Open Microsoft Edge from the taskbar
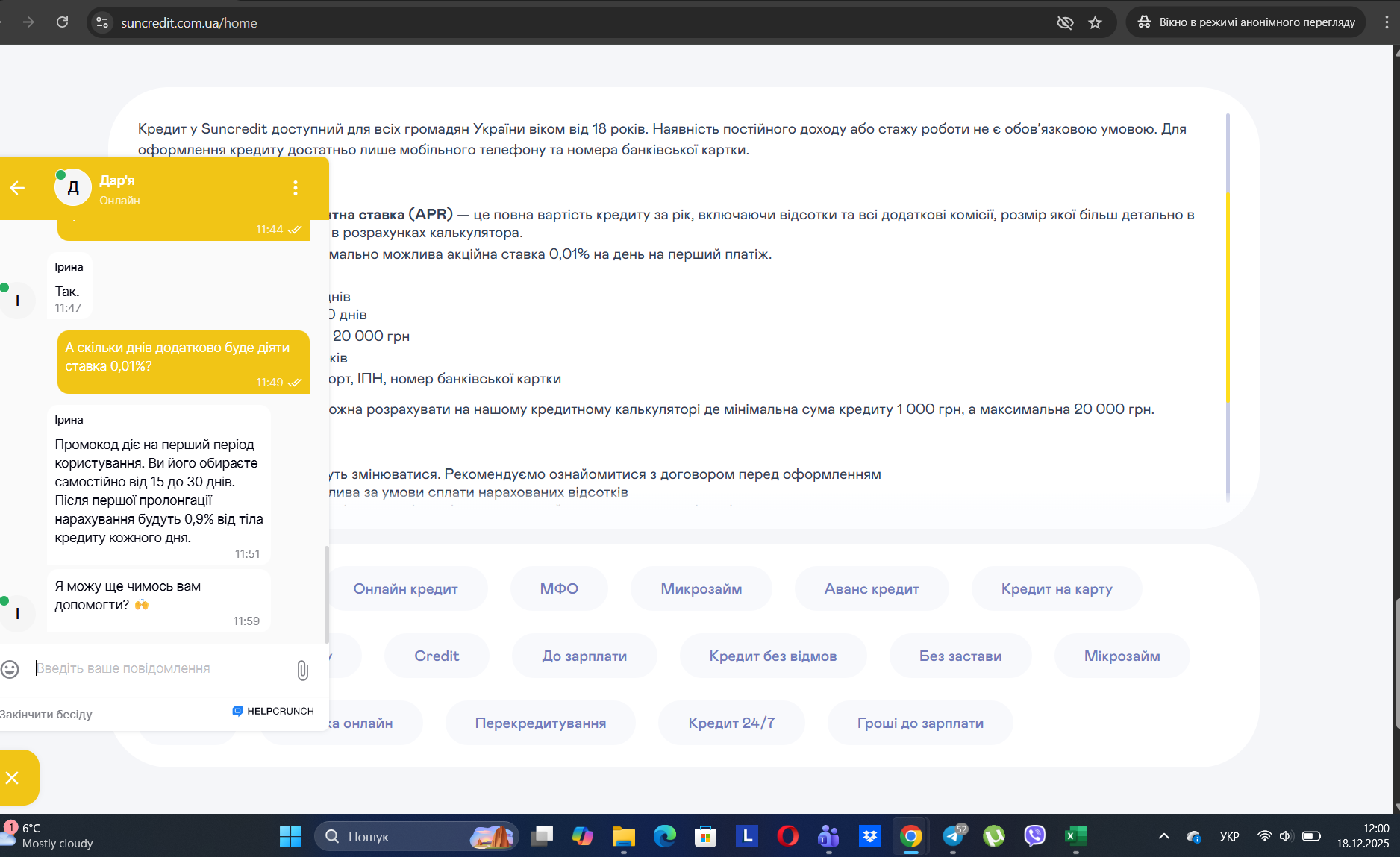 coord(664,836)
